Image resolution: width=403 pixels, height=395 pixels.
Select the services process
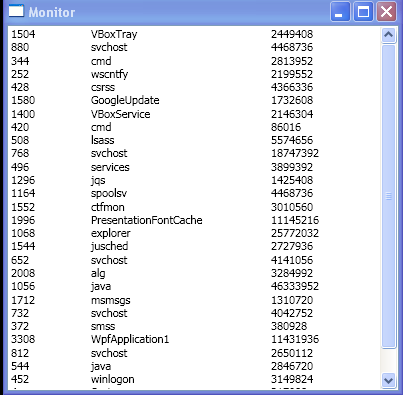[110, 167]
